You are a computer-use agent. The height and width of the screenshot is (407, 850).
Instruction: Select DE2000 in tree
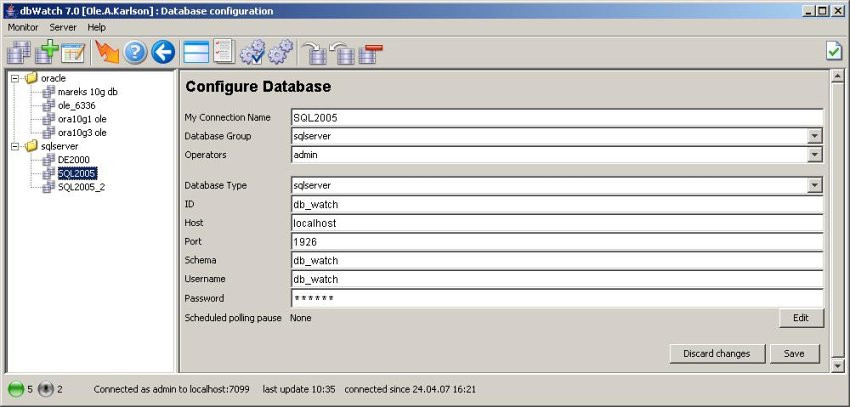pyautogui.click(x=74, y=160)
